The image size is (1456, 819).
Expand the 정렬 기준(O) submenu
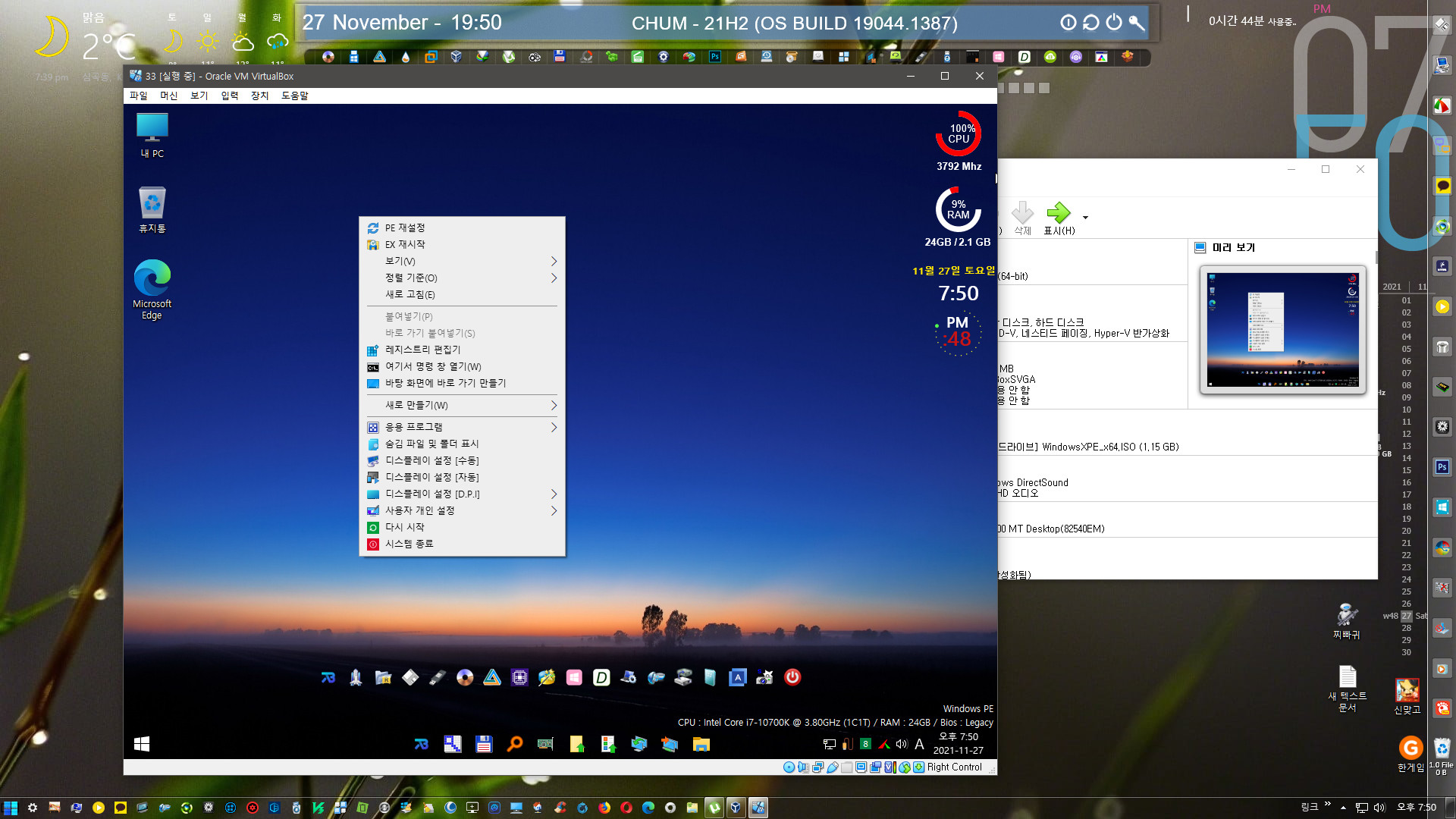tap(462, 278)
